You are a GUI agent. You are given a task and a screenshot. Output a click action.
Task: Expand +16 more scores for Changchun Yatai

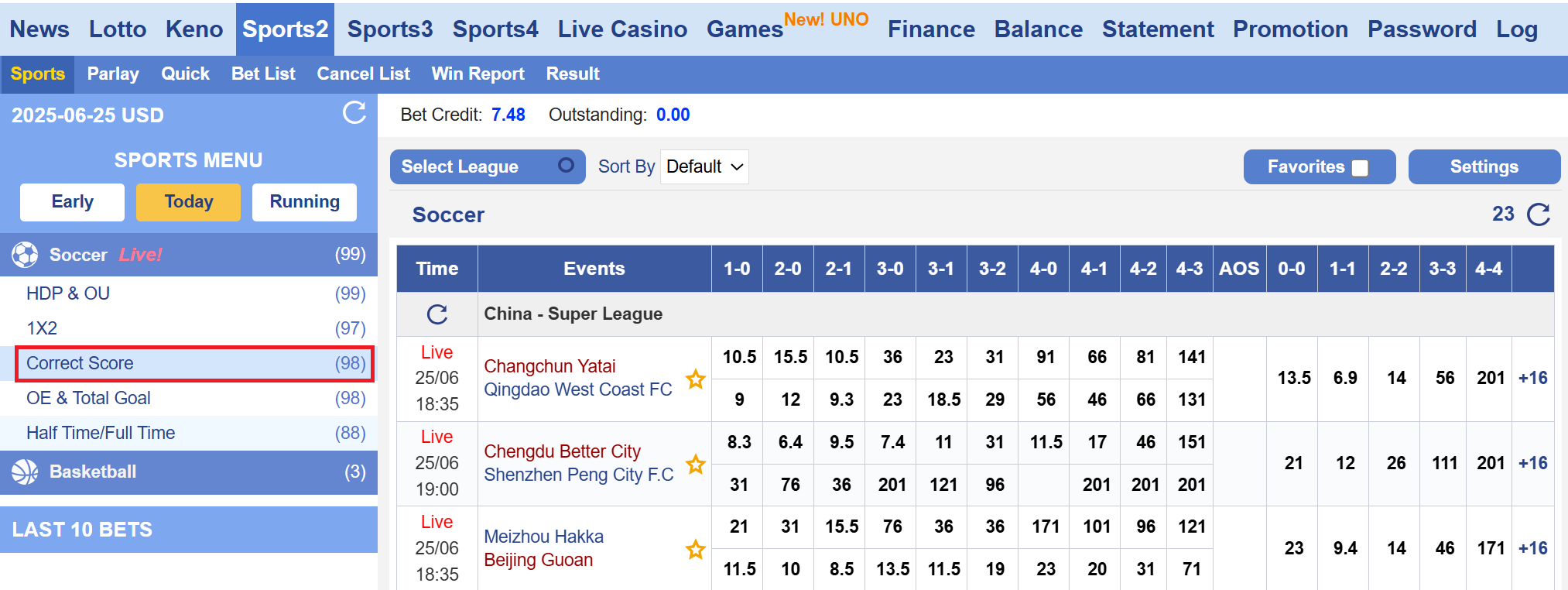tap(1533, 378)
